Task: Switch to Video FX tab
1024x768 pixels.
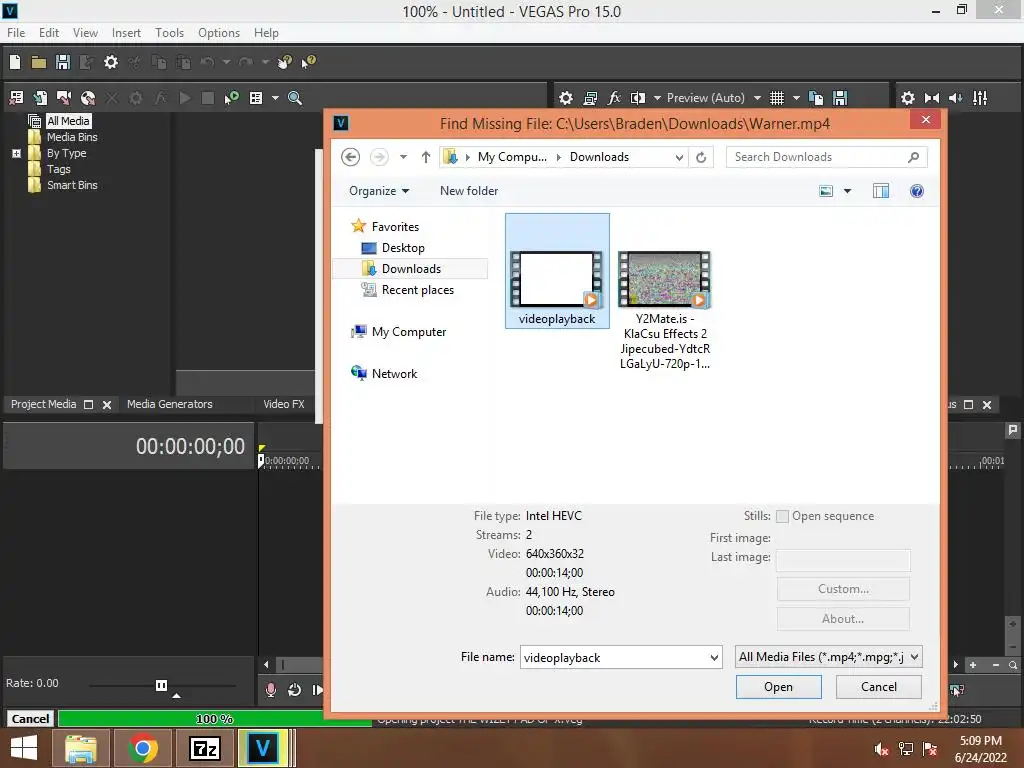Action: coord(284,404)
